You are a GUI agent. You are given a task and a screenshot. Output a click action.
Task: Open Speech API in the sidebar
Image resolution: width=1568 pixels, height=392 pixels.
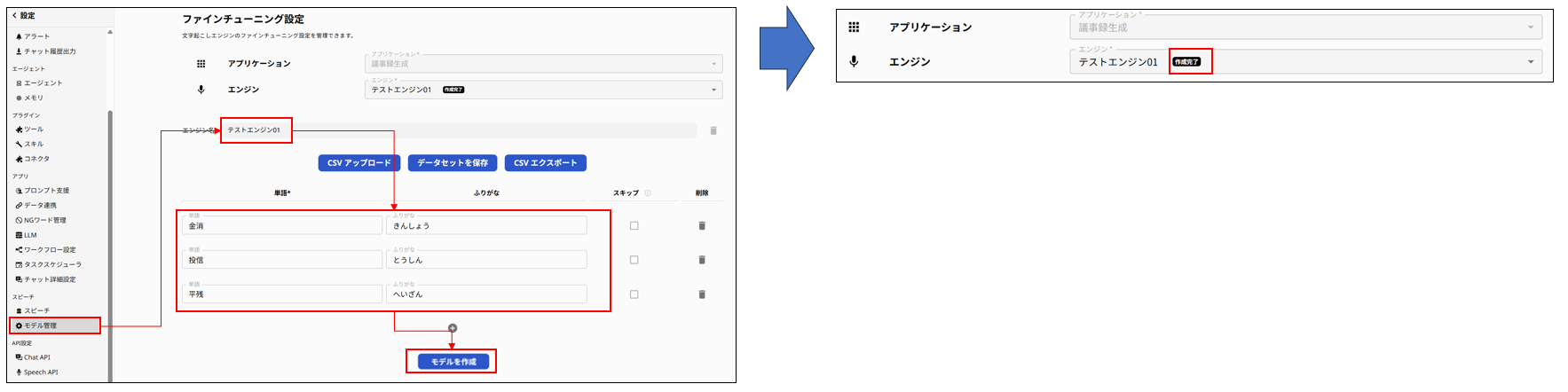[40, 372]
